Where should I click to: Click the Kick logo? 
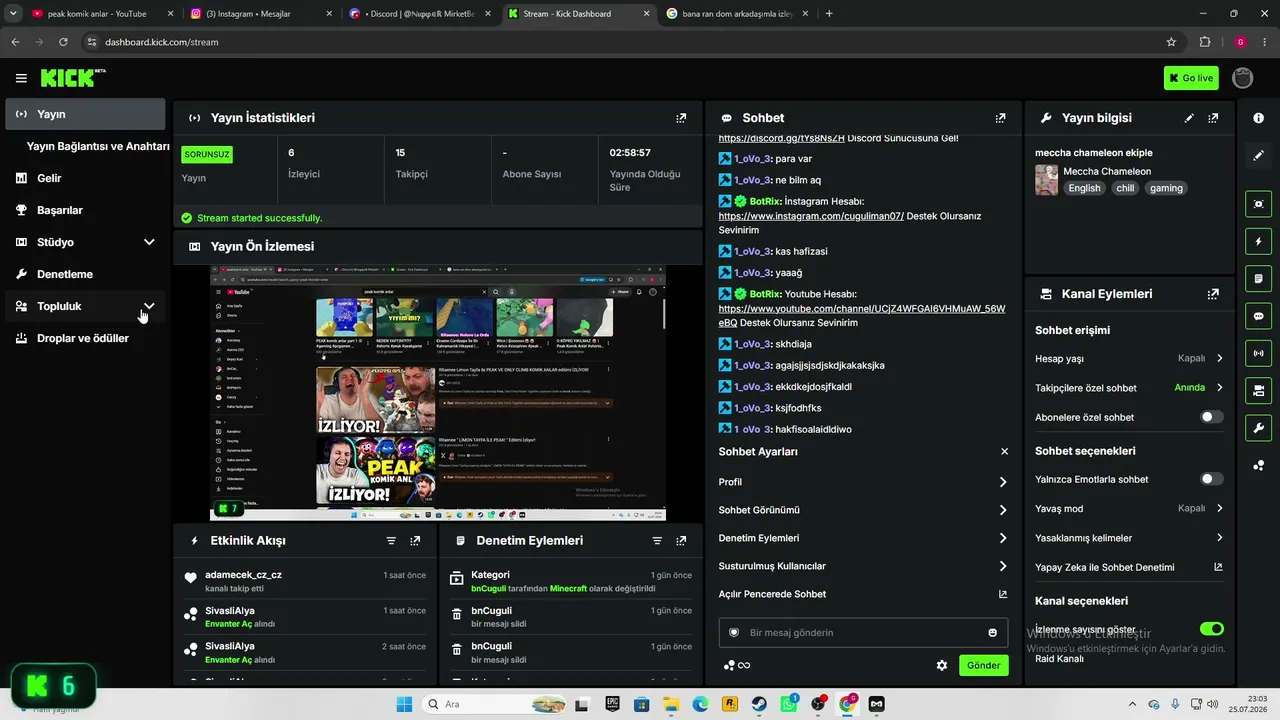(73, 78)
